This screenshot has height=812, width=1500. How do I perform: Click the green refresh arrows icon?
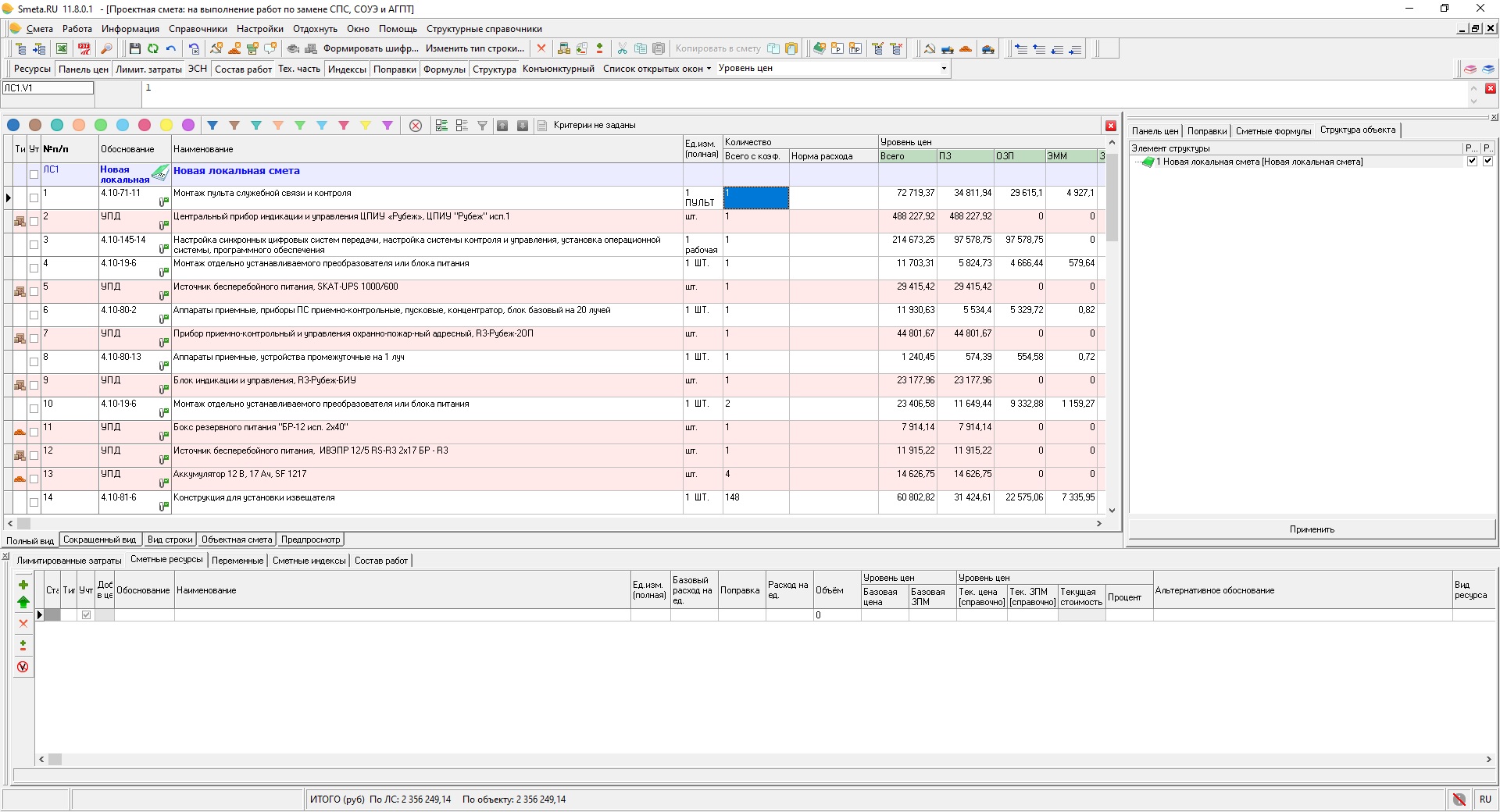coord(153,48)
